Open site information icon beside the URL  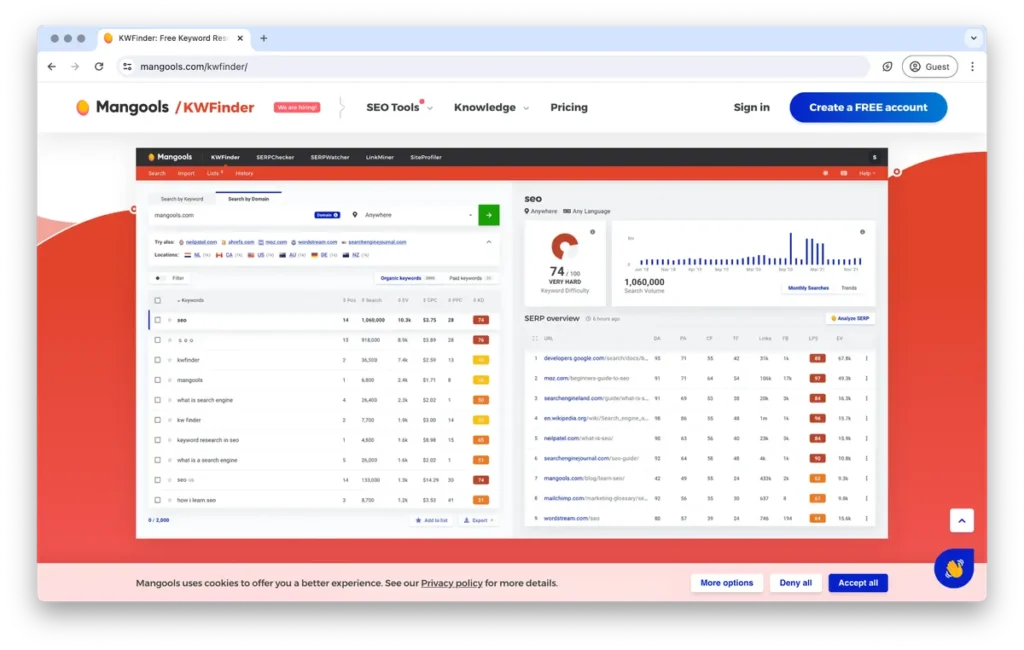pyautogui.click(x=127, y=67)
